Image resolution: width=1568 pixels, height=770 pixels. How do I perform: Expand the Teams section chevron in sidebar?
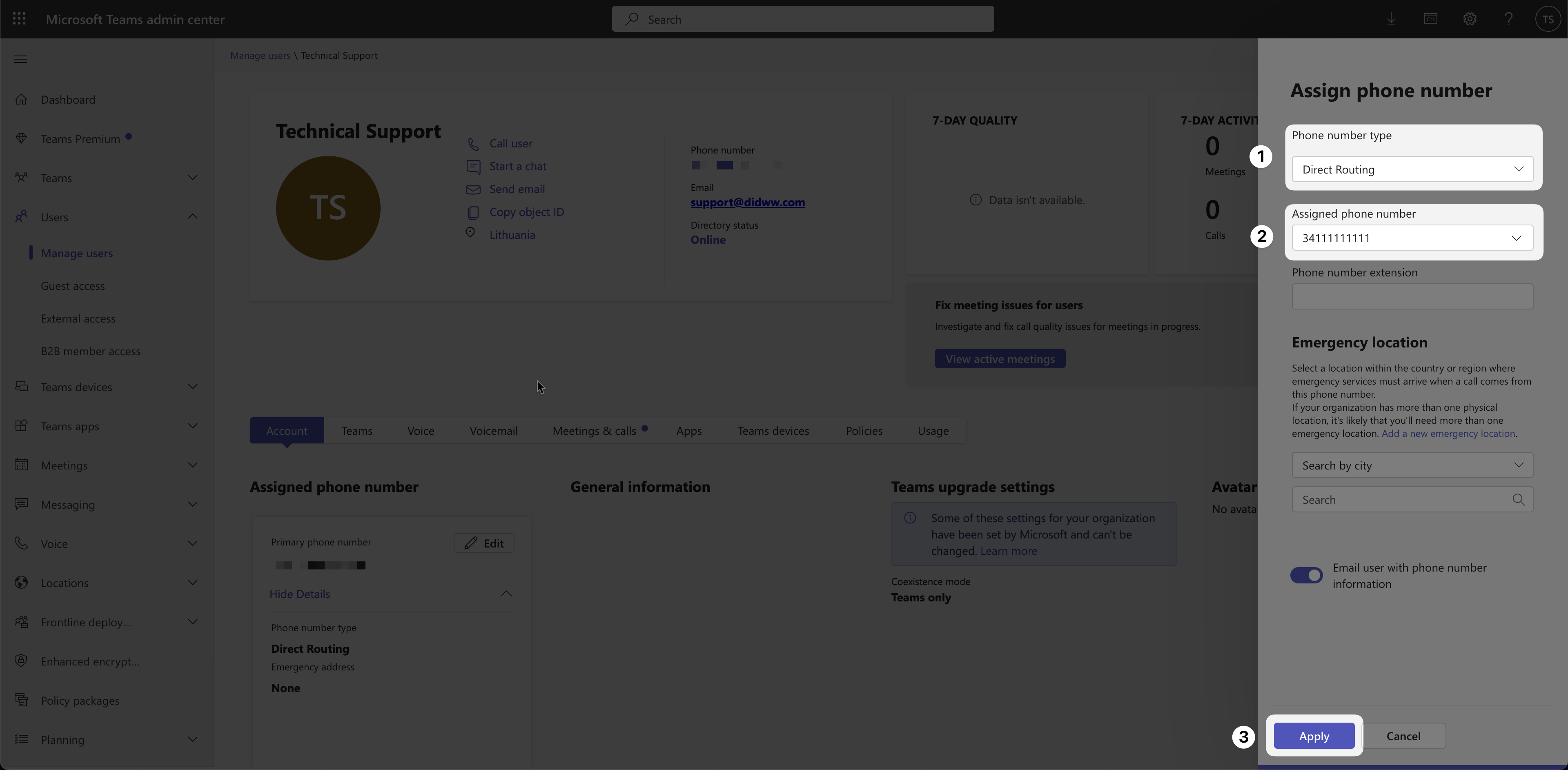coord(192,178)
